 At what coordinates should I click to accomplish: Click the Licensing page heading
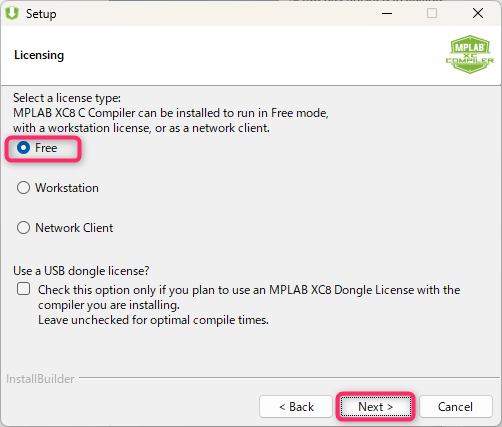pos(39,55)
